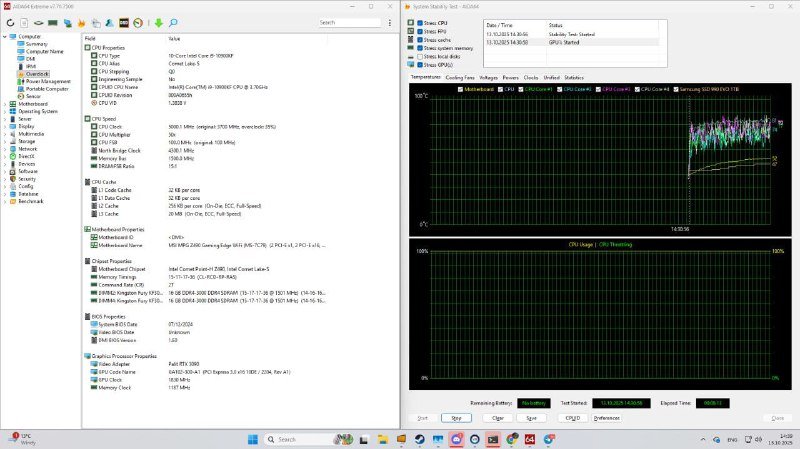This screenshot has width=800, height=449.
Task: Expand the Operating System tree node
Action: point(5,111)
